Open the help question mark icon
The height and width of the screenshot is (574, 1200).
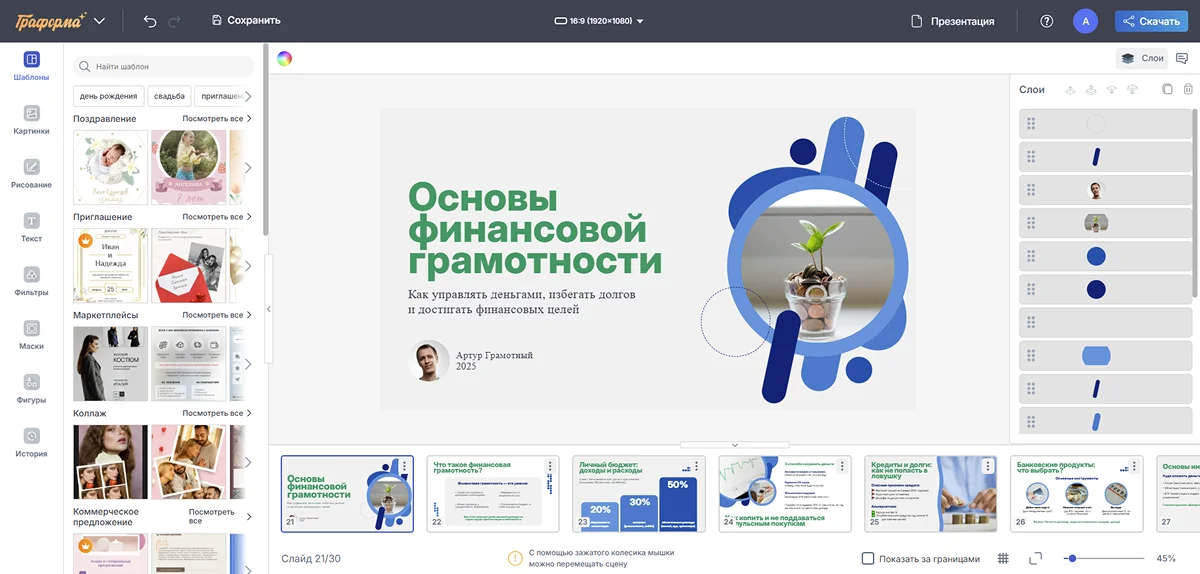coord(1047,21)
